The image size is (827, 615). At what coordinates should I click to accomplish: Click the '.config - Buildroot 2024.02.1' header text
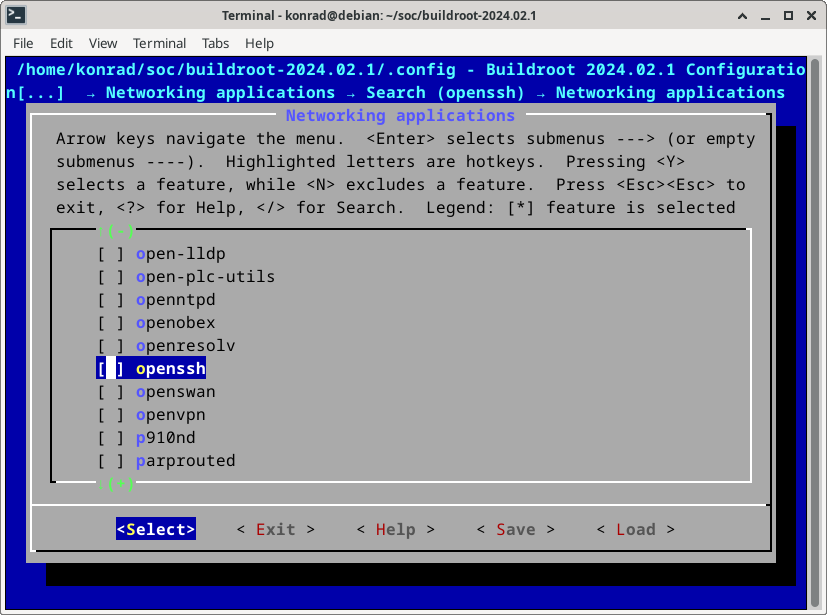click(530, 70)
